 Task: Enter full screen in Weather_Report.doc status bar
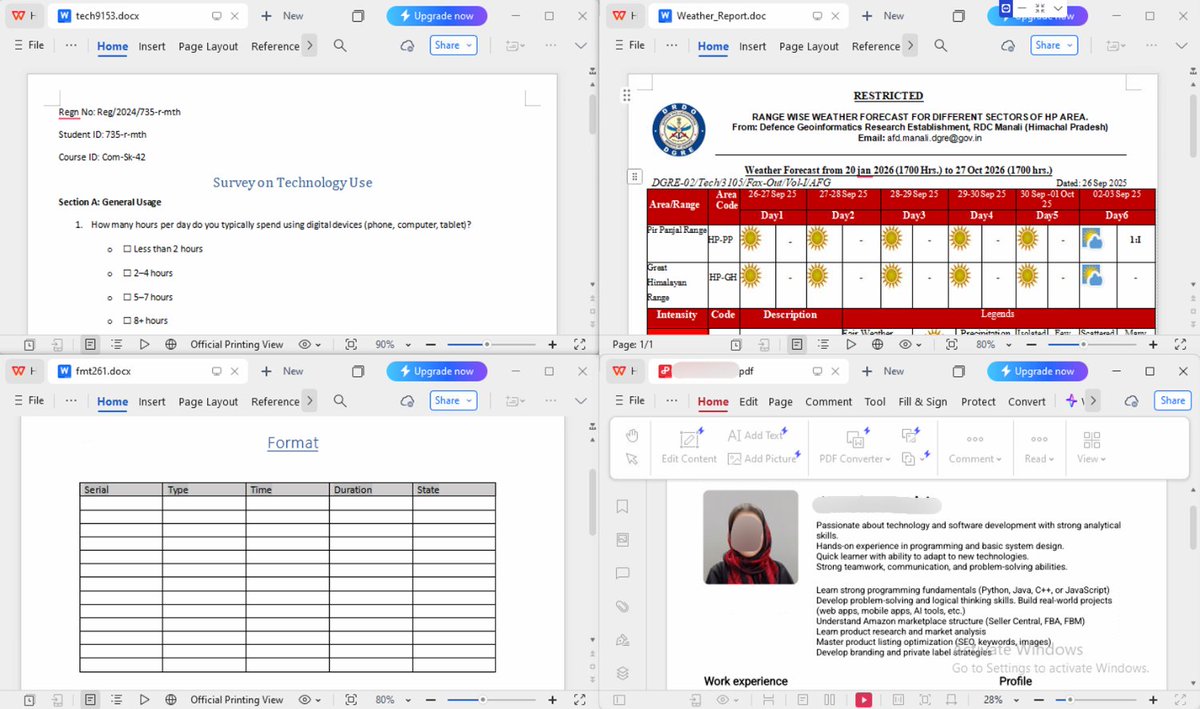click(1180, 344)
